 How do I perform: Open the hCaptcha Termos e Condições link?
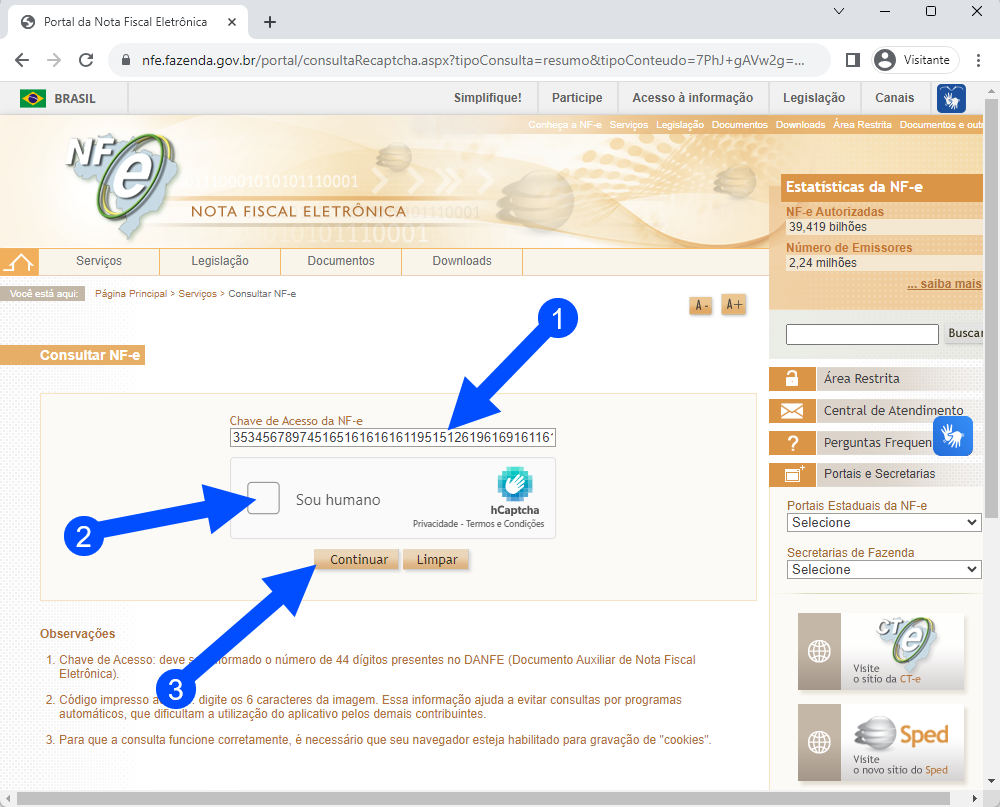pos(505,524)
